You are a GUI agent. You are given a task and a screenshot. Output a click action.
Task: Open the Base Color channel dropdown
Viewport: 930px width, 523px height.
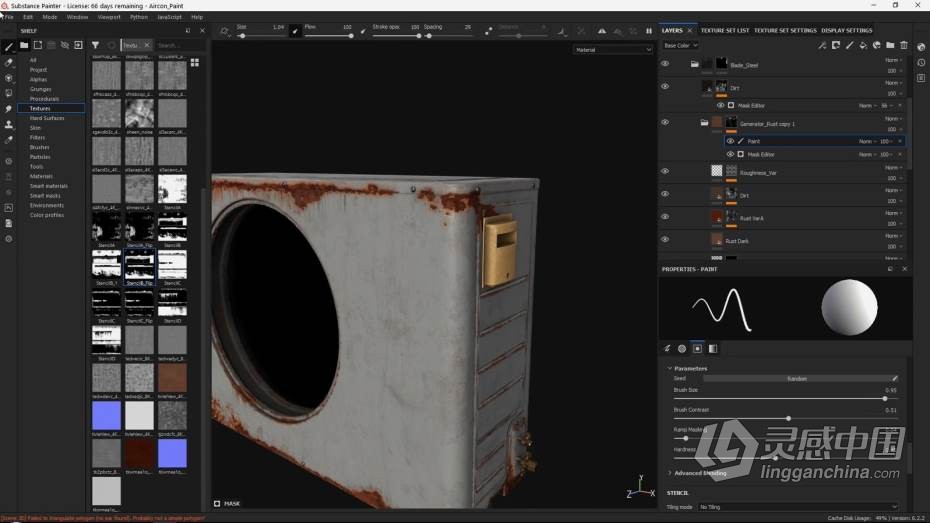tap(680, 45)
